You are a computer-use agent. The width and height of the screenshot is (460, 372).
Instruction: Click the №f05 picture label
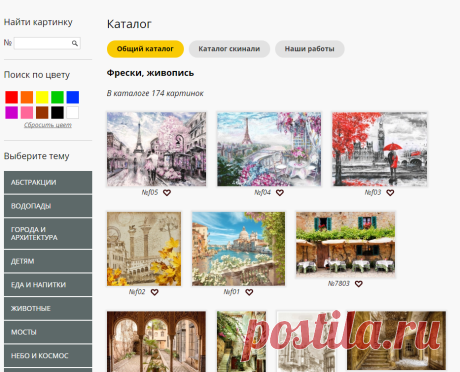pyautogui.click(x=150, y=192)
